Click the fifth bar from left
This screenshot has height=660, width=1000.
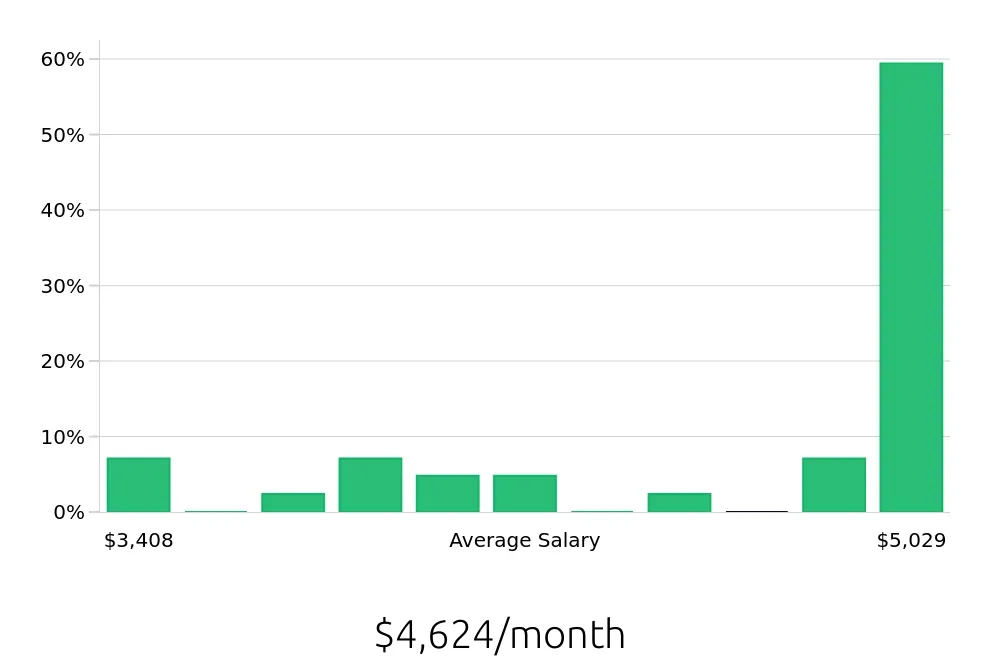coord(447,494)
